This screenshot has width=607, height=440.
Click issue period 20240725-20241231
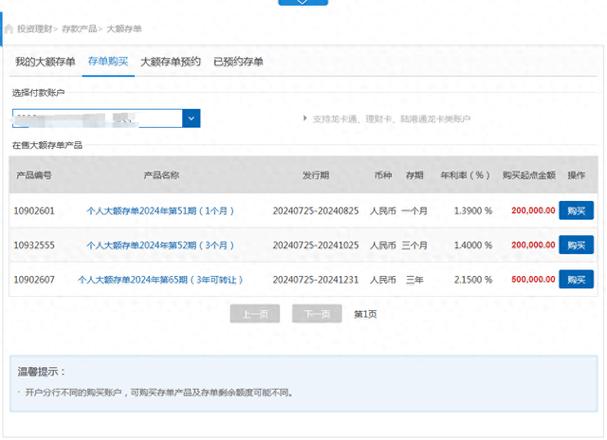tap(316, 280)
